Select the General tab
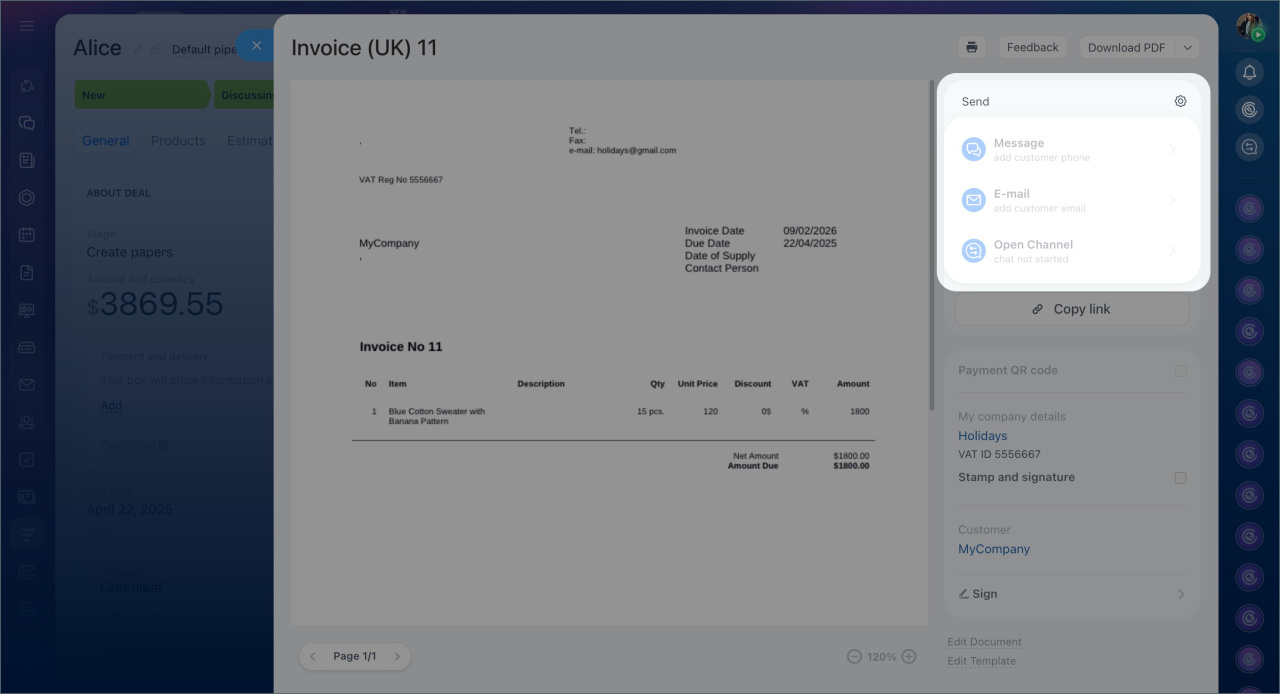The width and height of the screenshot is (1280, 694). point(106,141)
